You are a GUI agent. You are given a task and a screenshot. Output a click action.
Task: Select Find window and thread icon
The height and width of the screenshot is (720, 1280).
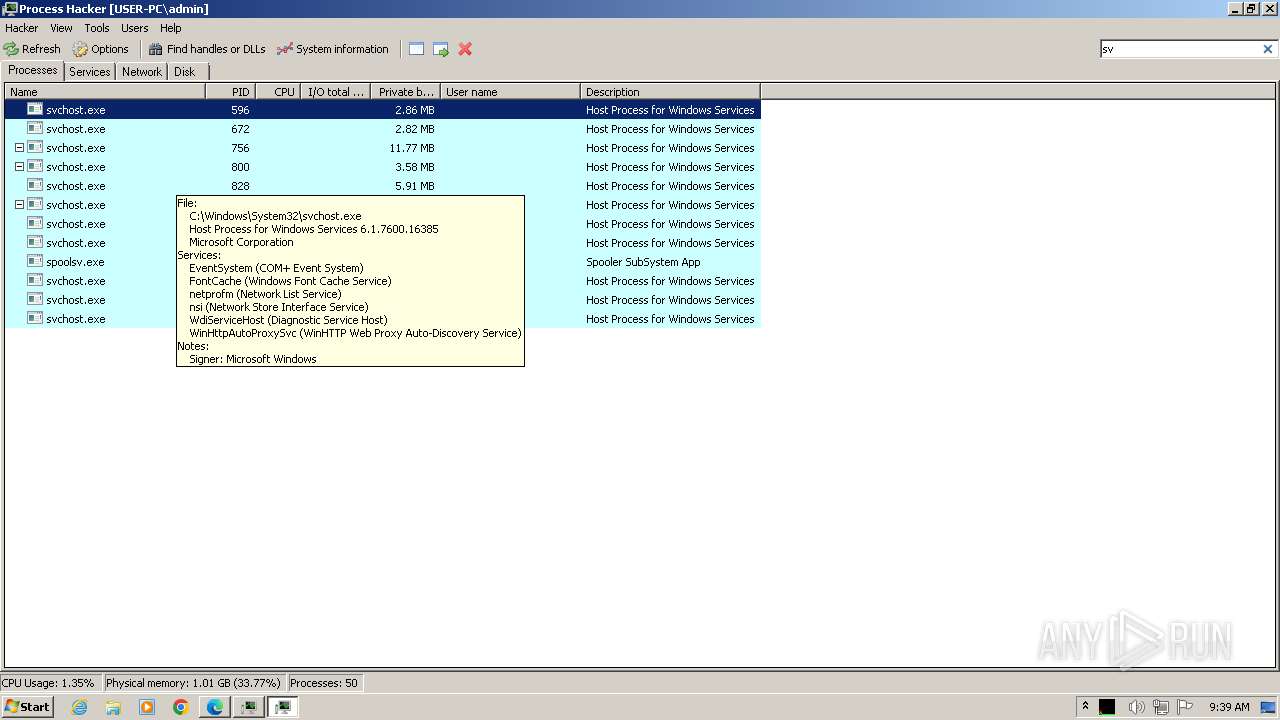click(441, 49)
